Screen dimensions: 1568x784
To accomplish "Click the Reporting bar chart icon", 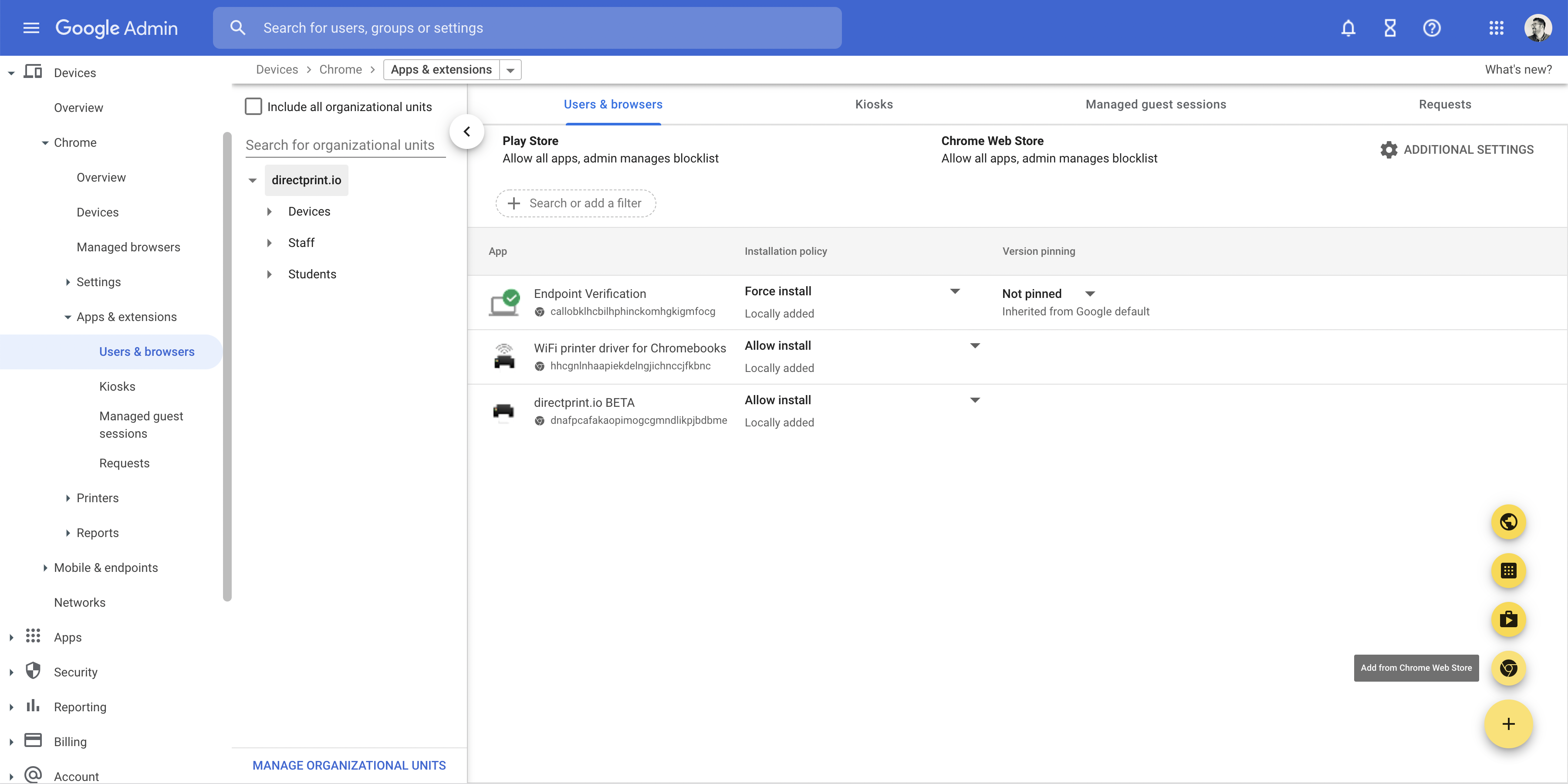I will (33, 706).
